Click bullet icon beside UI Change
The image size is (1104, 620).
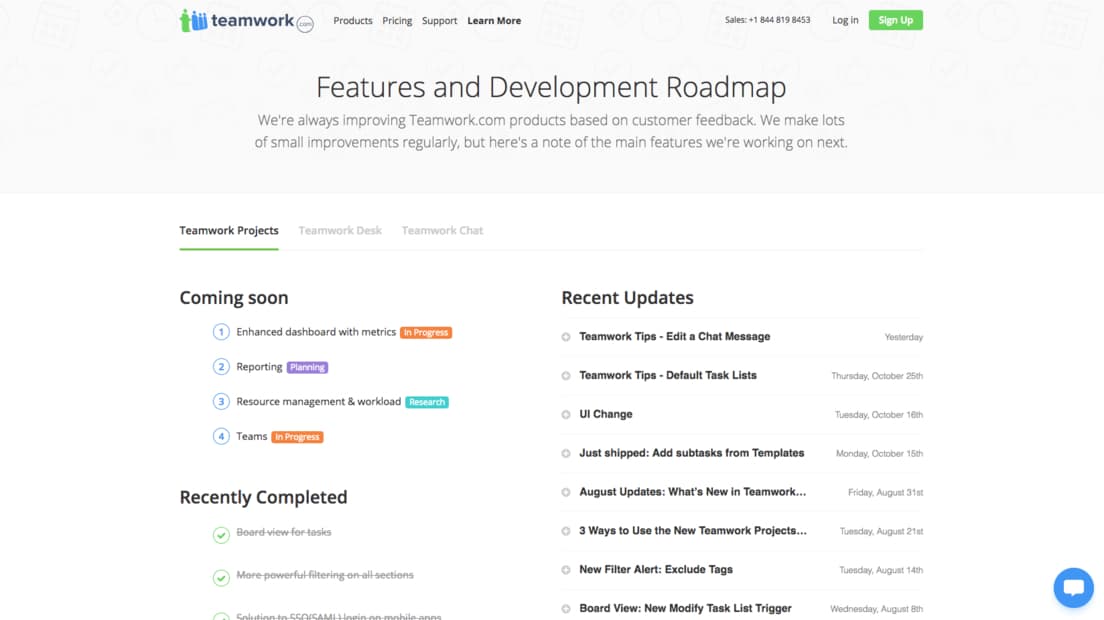[x=565, y=415]
